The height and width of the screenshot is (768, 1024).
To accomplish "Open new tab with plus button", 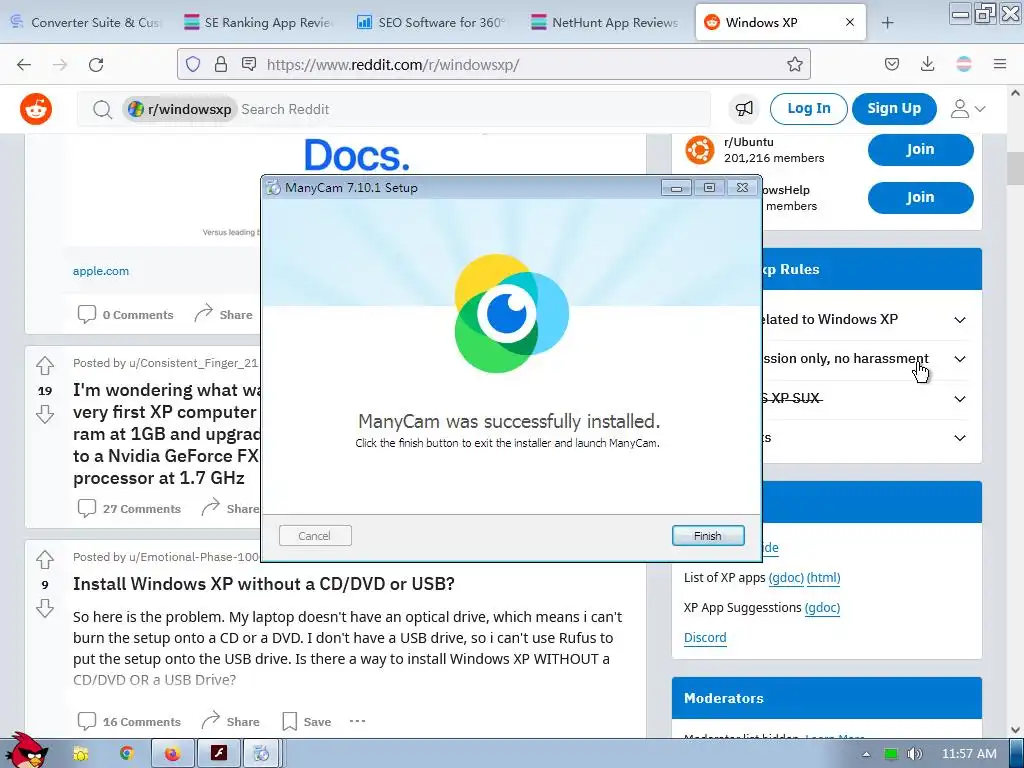I will click(x=887, y=23).
